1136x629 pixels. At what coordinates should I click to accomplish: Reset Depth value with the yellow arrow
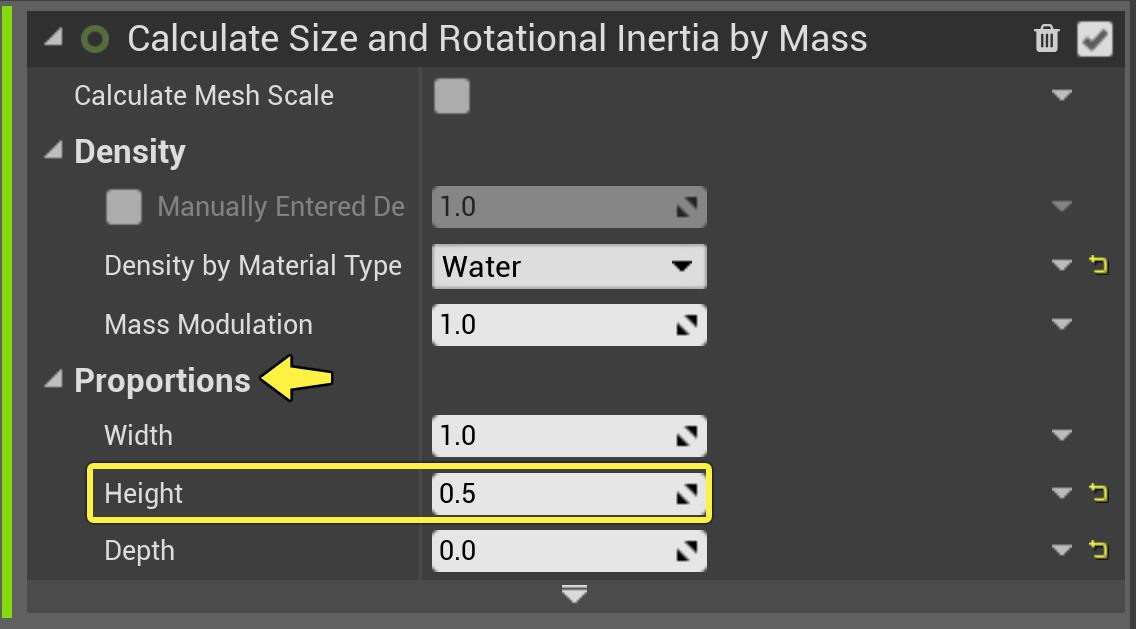coord(1098,550)
